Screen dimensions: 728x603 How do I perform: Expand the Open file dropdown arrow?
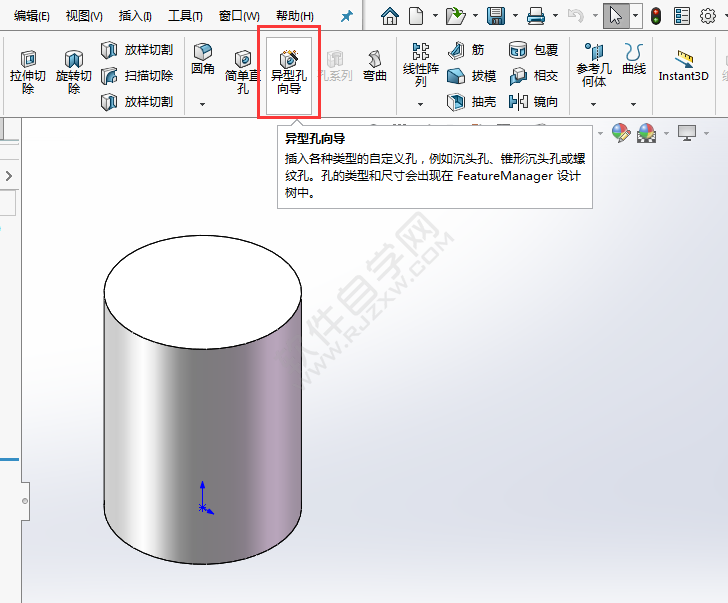tap(475, 16)
